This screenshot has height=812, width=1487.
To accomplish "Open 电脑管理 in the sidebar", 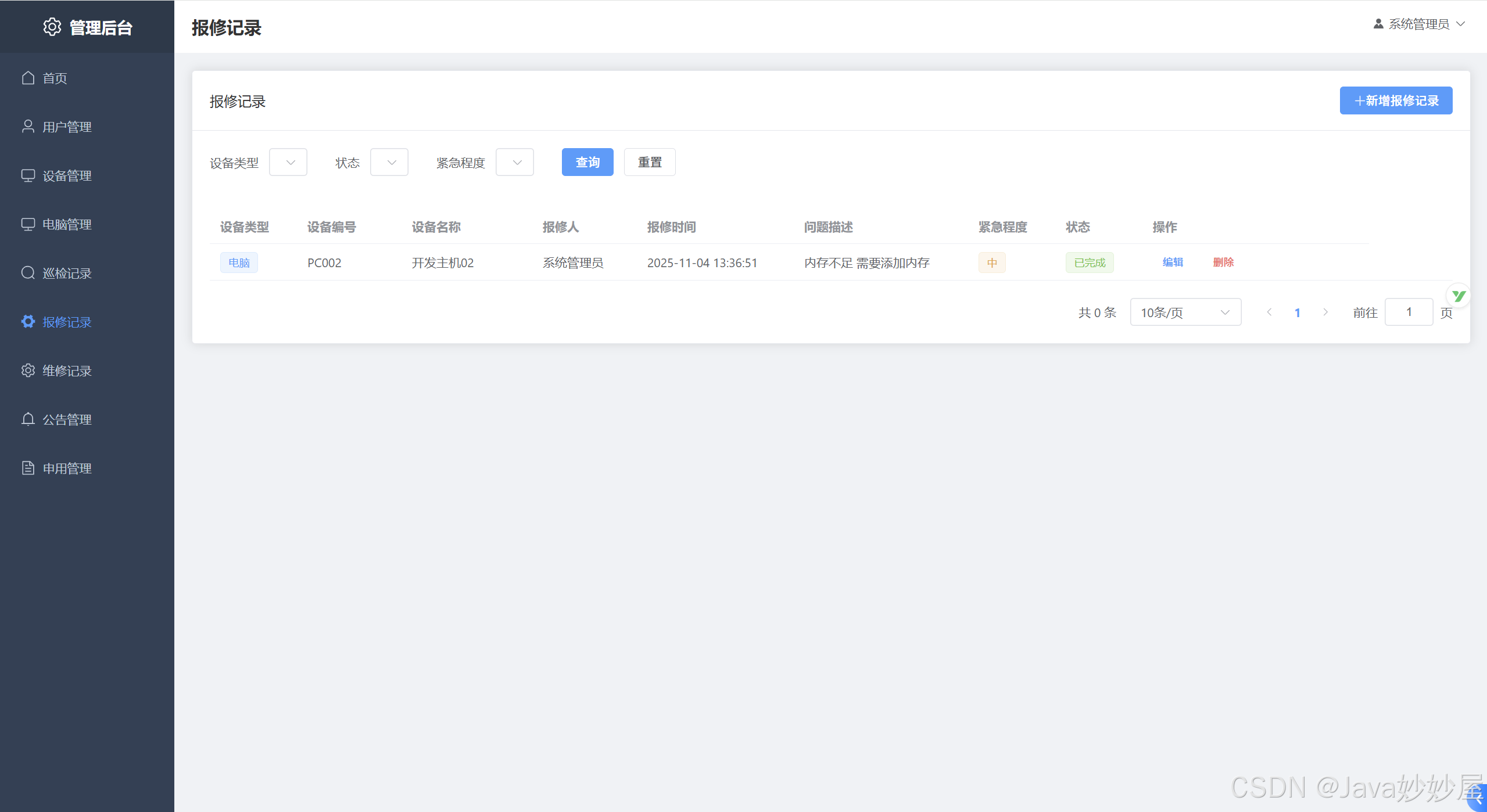I will tap(87, 224).
